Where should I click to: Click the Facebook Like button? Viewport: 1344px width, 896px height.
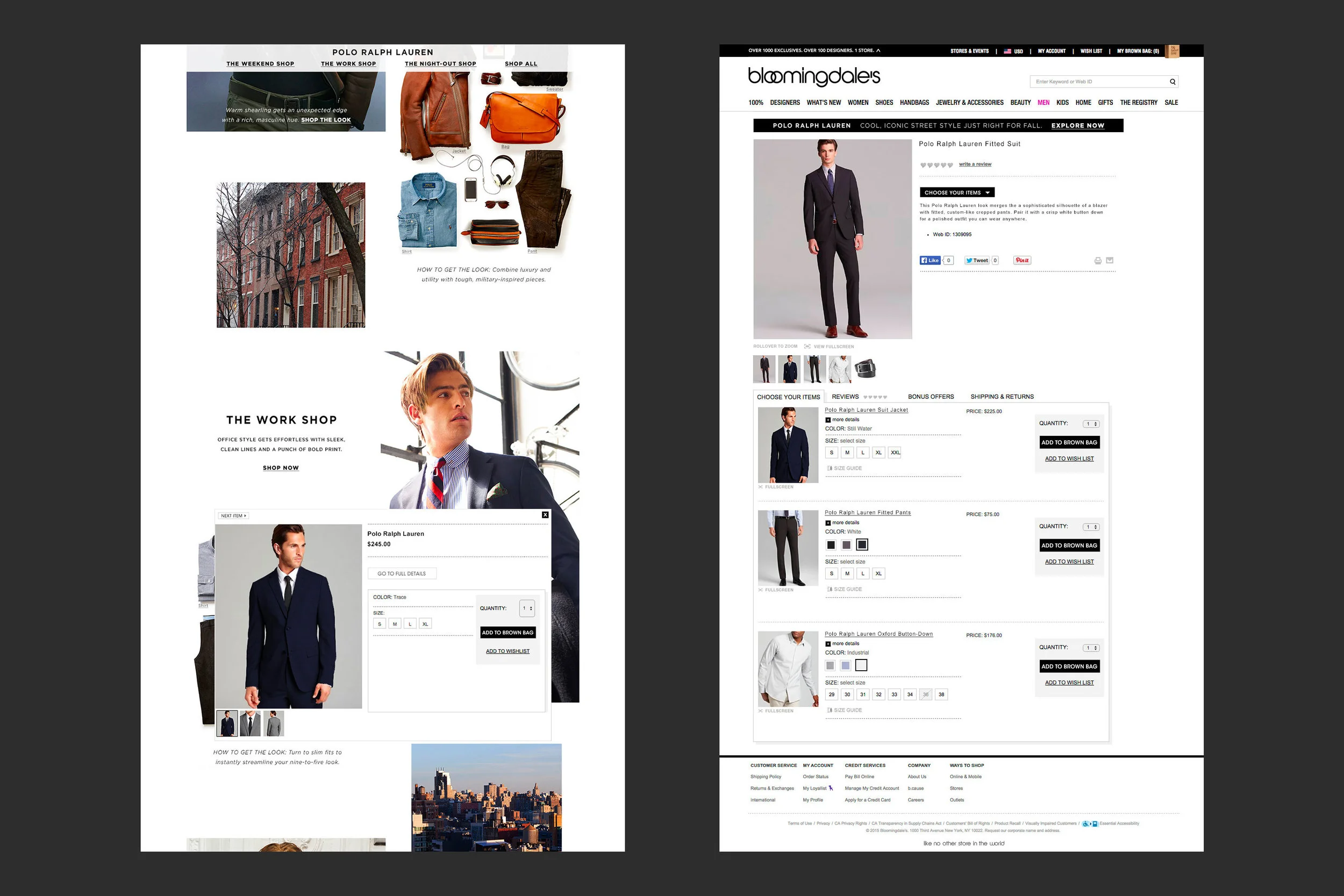930,260
